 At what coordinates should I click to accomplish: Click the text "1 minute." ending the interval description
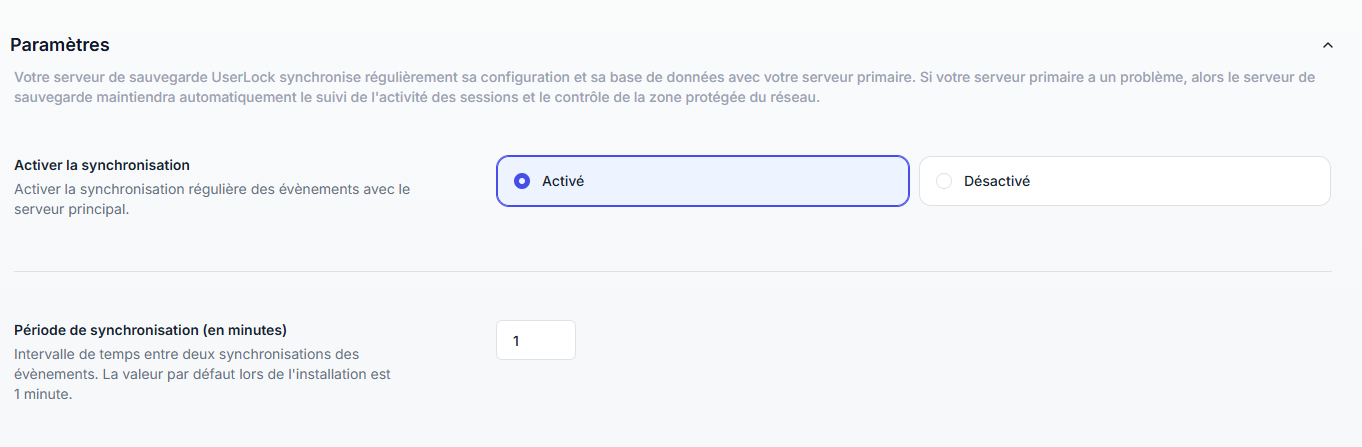[43, 394]
